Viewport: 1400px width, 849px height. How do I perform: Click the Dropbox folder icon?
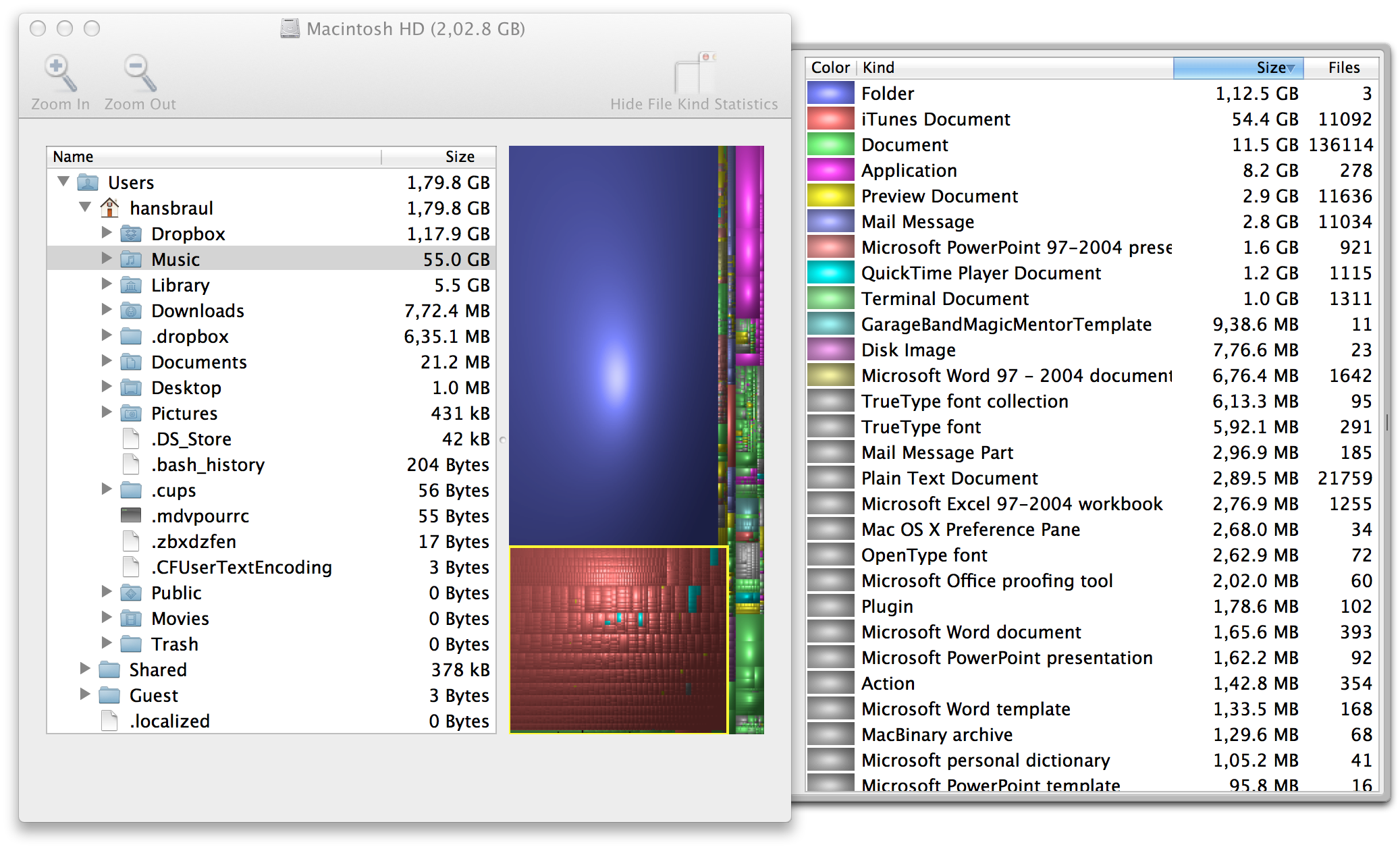pyautogui.click(x=131, y=234)
